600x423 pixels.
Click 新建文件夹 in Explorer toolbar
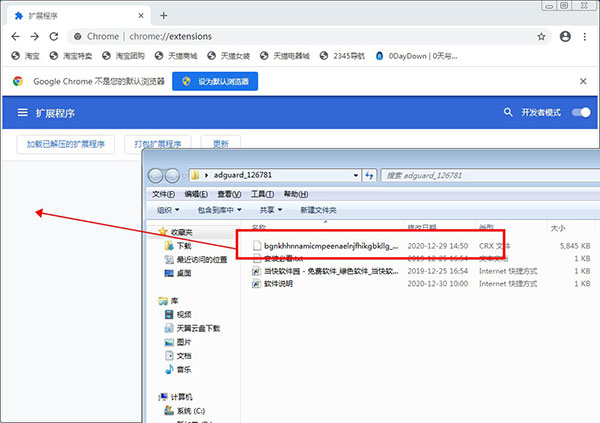[318, 210]
